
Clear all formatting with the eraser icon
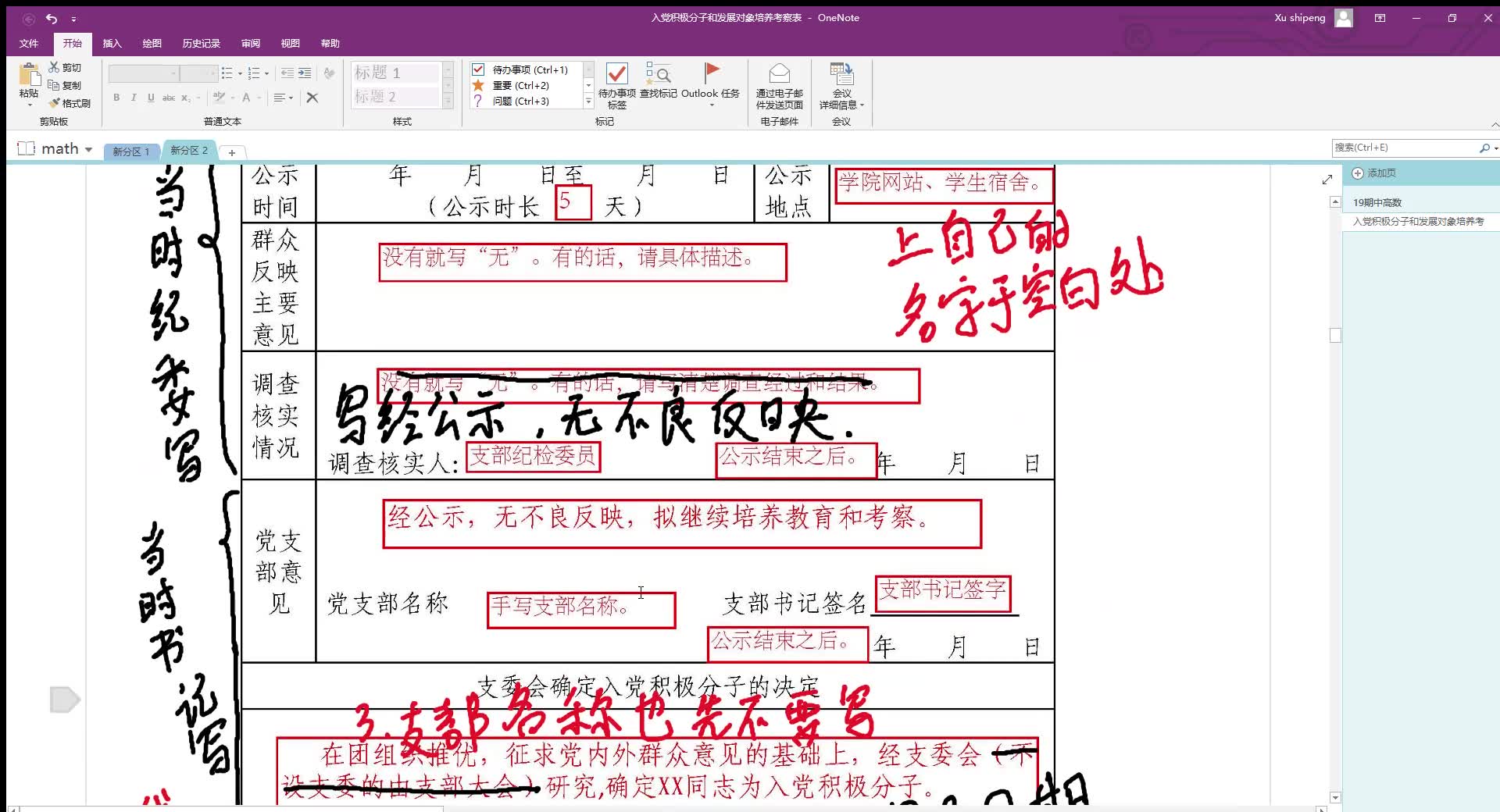point(329,73)
